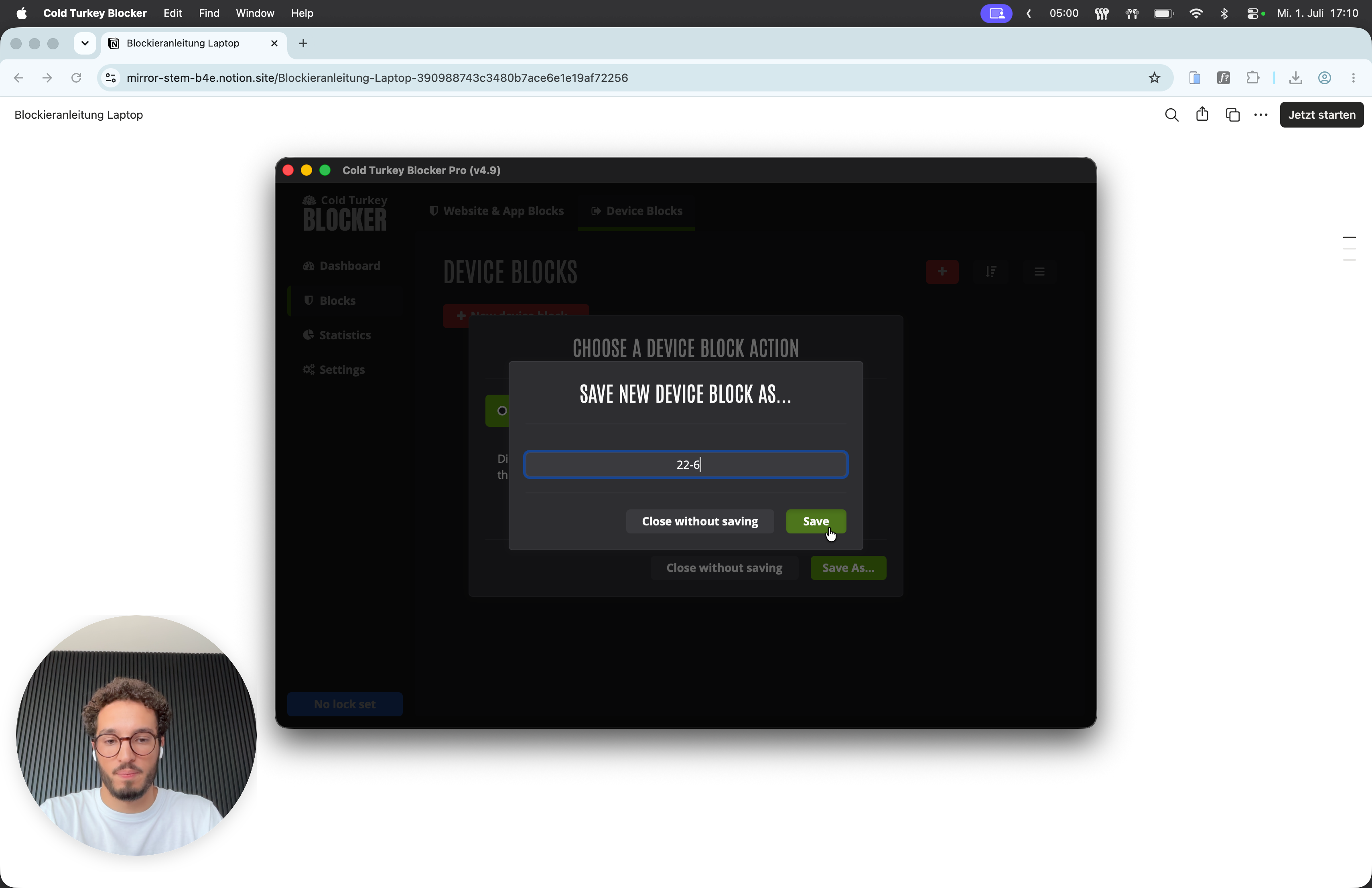Open the Chrome three-dot menu
The width and height of the screenshot is (1372, 888).
click(1354, 78)
